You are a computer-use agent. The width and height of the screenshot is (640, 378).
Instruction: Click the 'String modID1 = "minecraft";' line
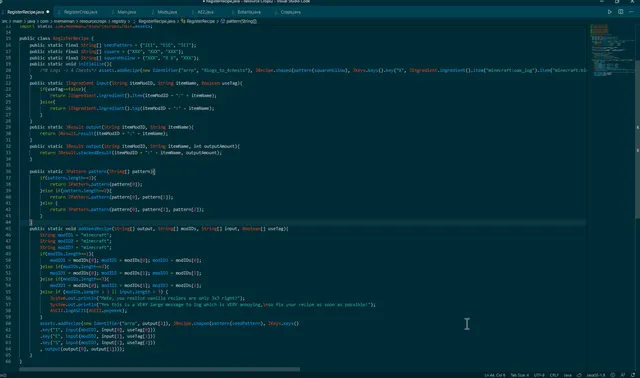click(x=76, y=235)
